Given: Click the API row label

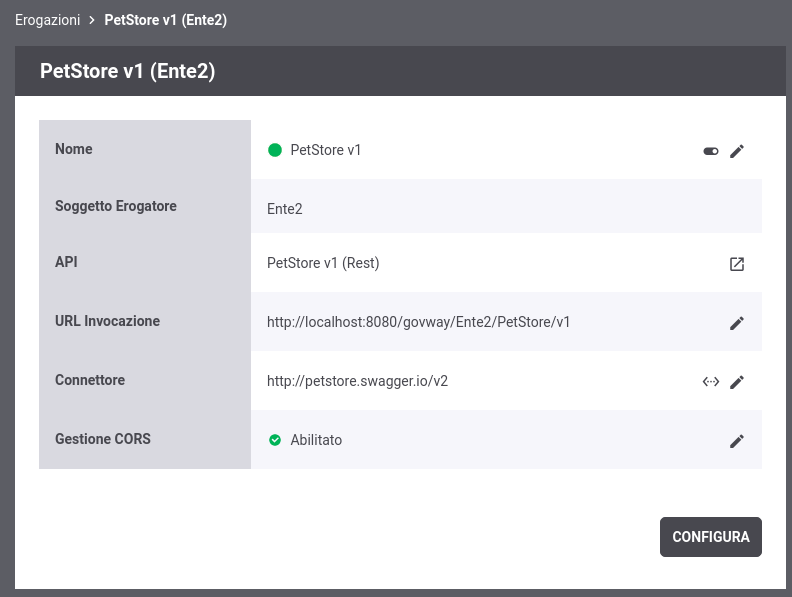Looking at the screenshot, I should pos(66,262).
